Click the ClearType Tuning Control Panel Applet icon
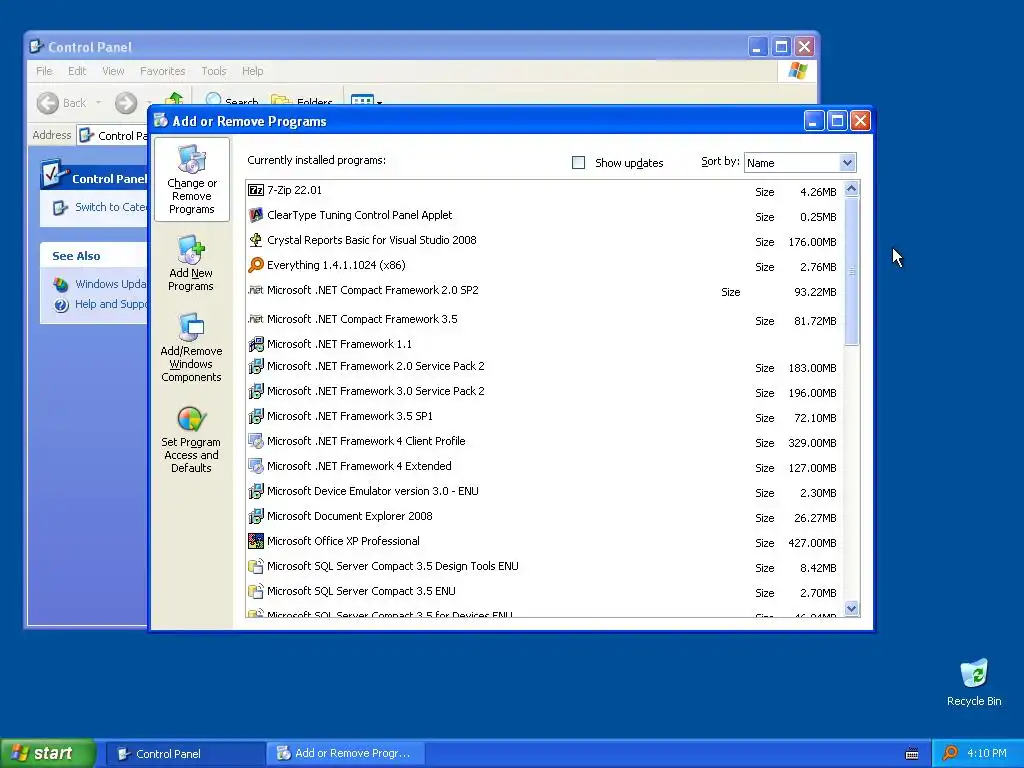 click(256, 215)
